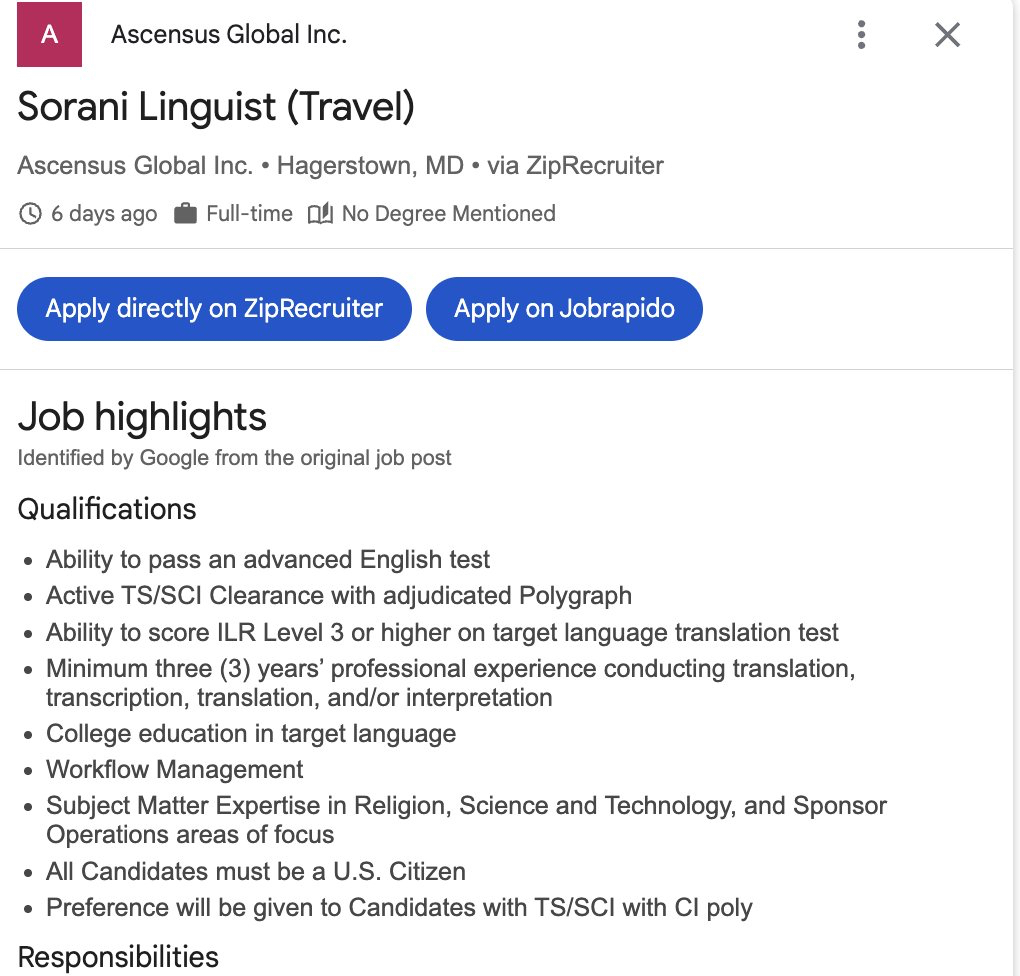Click the Ascensus Global company logo avatar
The height and width of the screenshot is (976, 1020).
(50, 35)
